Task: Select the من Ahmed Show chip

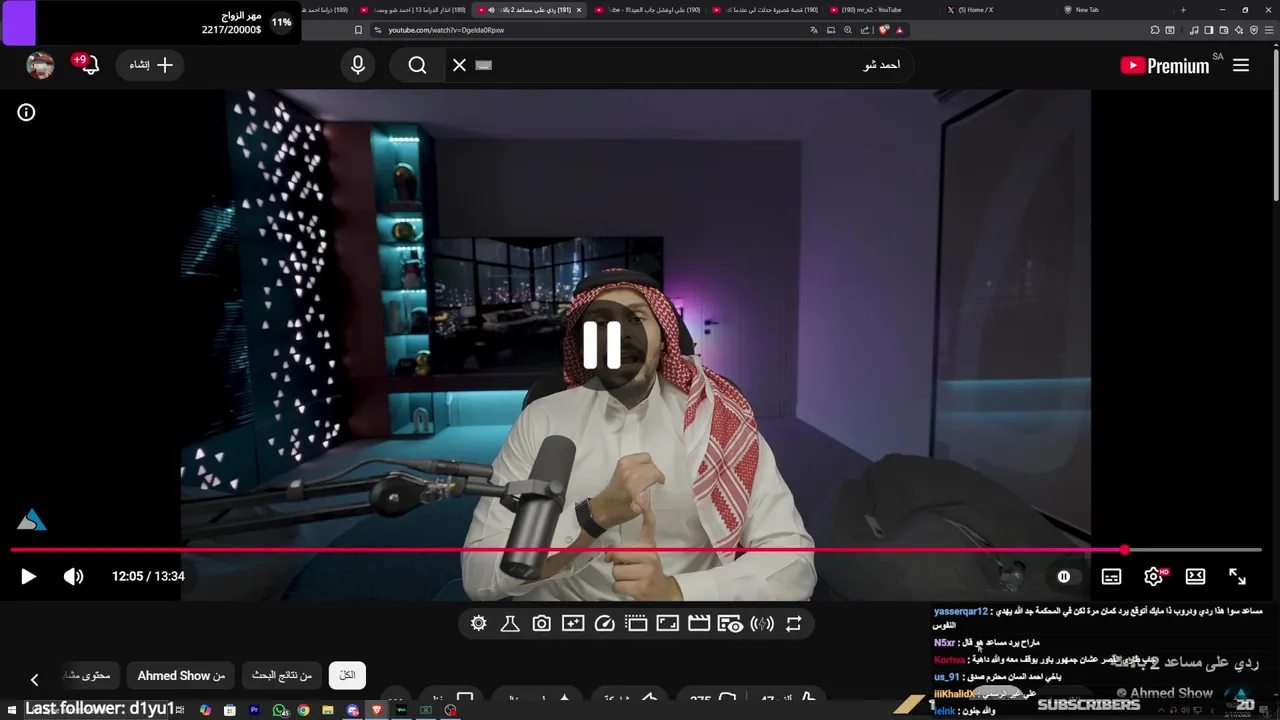Action: [x=181, y=676]
